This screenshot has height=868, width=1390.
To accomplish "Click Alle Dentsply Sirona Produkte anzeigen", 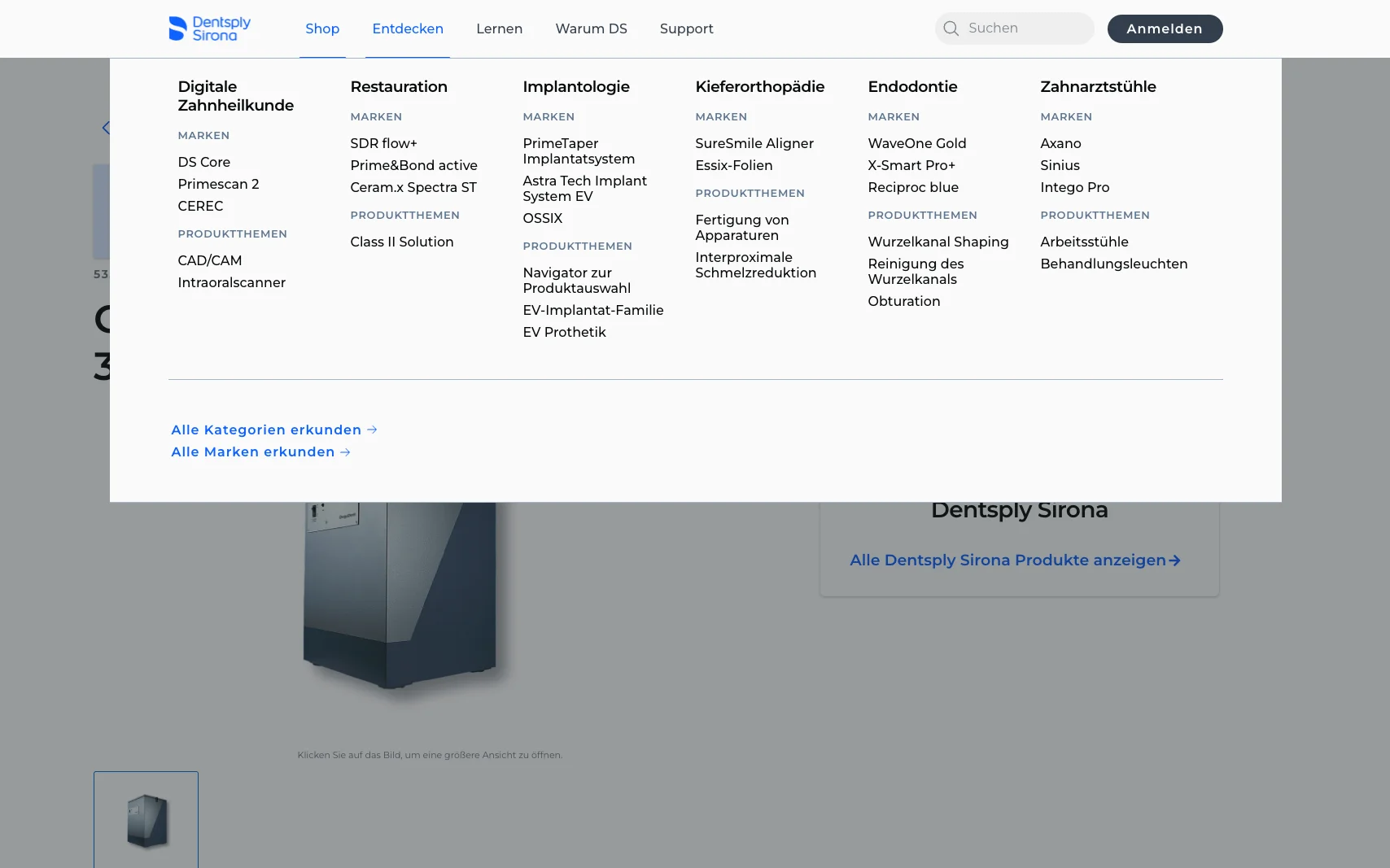I will (x=1015, y=560).
